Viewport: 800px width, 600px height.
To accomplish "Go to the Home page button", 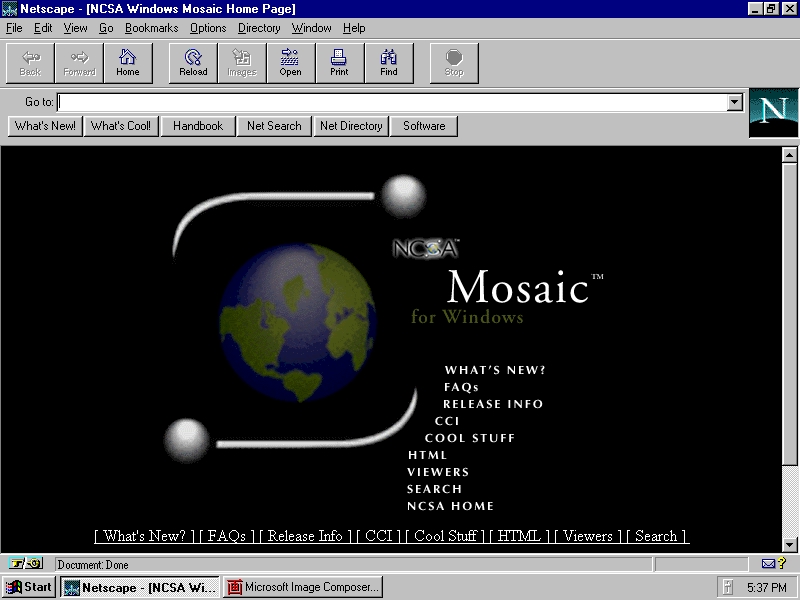I will [128, 63].
